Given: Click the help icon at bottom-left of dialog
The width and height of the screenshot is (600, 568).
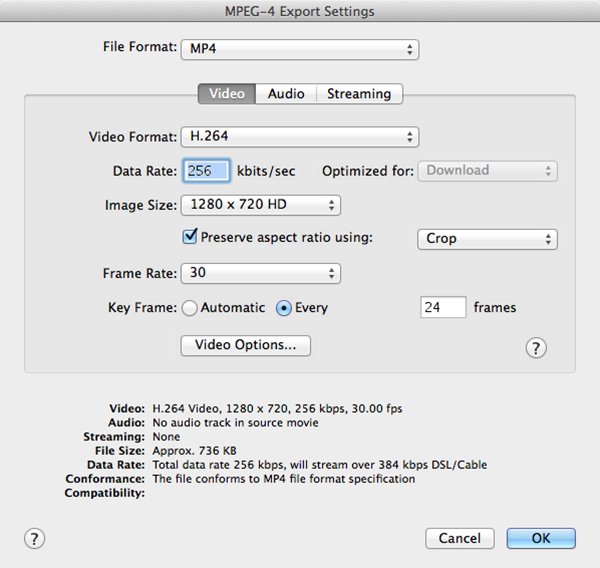Looking at the screenshot, I should point(35,538).
